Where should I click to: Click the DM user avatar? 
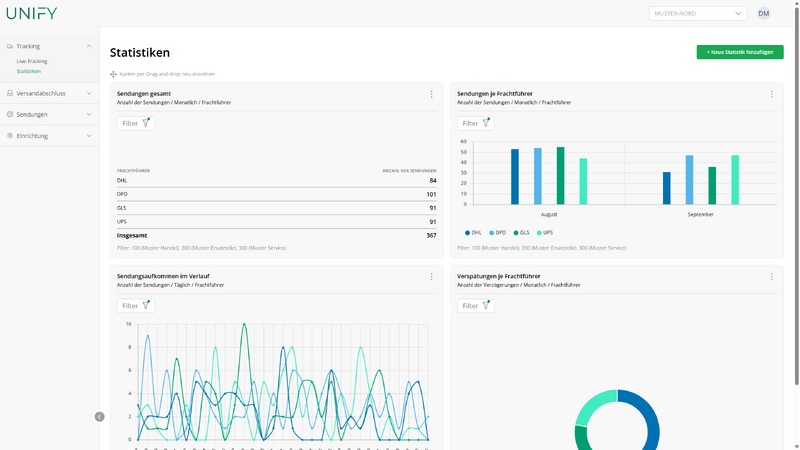point(763,13)
